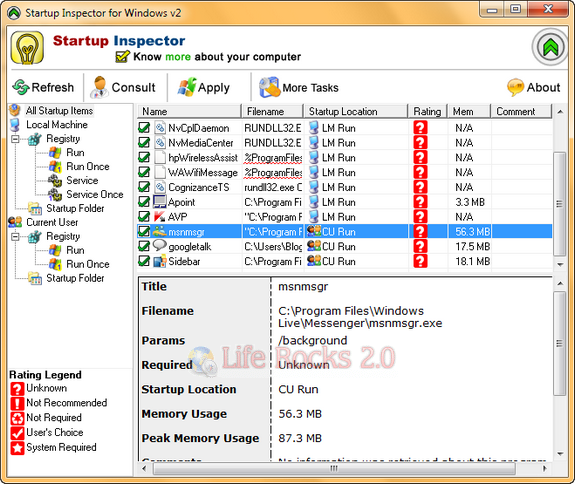Select the CognizanceTS row name
Screen dimensions: 575x484
(x=199, y=187)
